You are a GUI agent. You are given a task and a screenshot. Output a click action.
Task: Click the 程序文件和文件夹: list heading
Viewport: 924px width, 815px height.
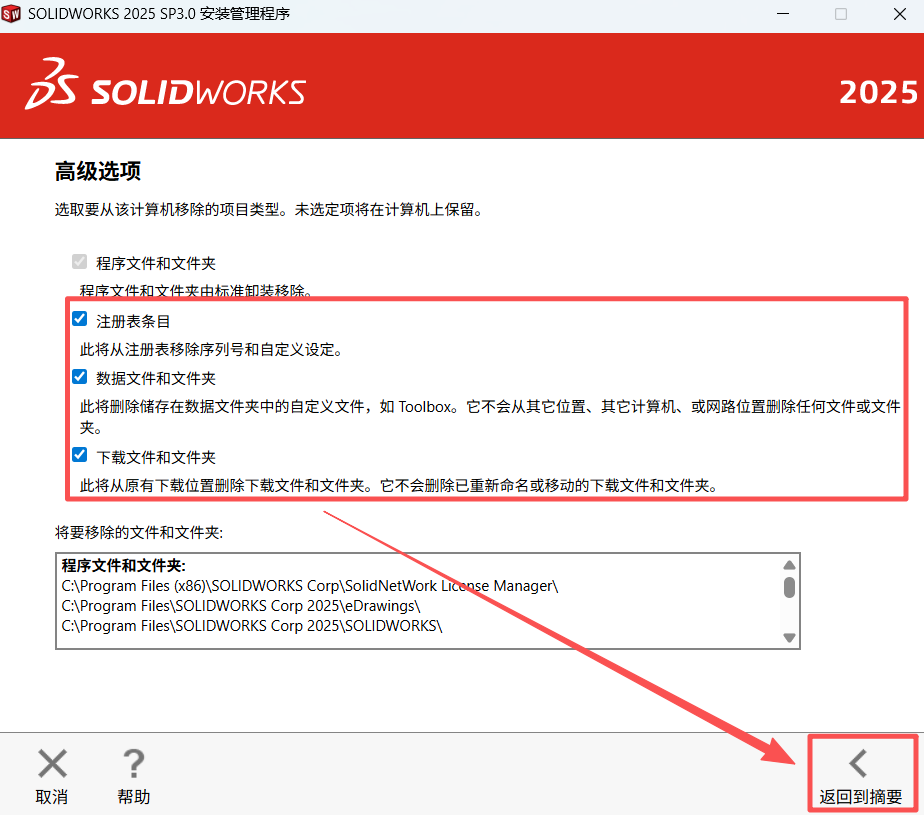coord(123,566)
